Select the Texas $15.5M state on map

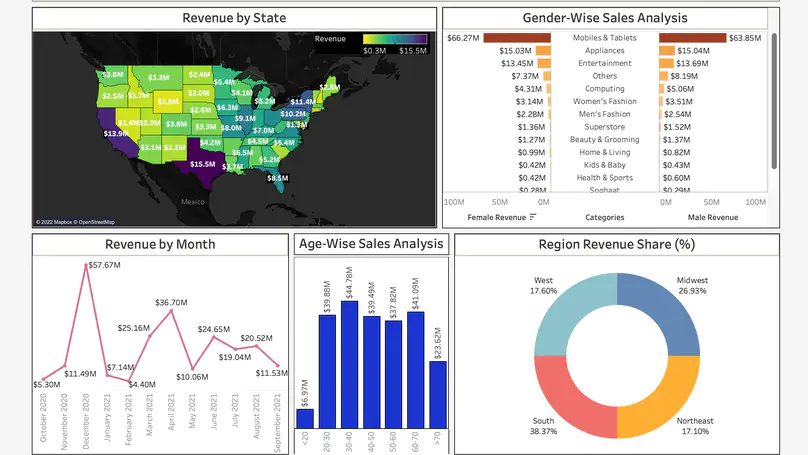(202, 162)
